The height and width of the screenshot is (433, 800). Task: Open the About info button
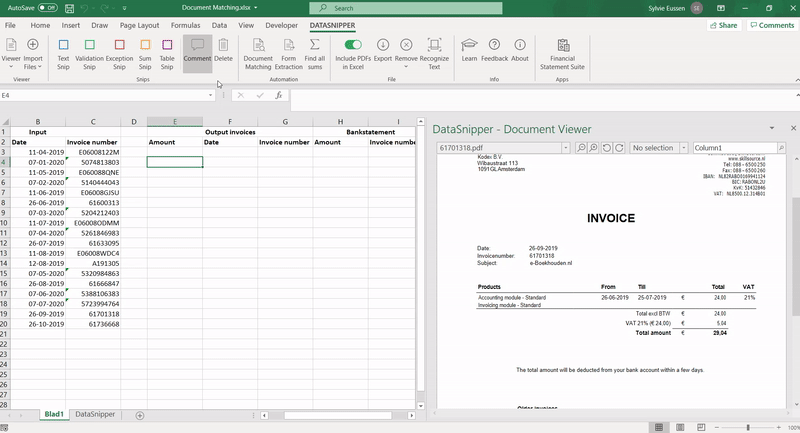[519, 49]
